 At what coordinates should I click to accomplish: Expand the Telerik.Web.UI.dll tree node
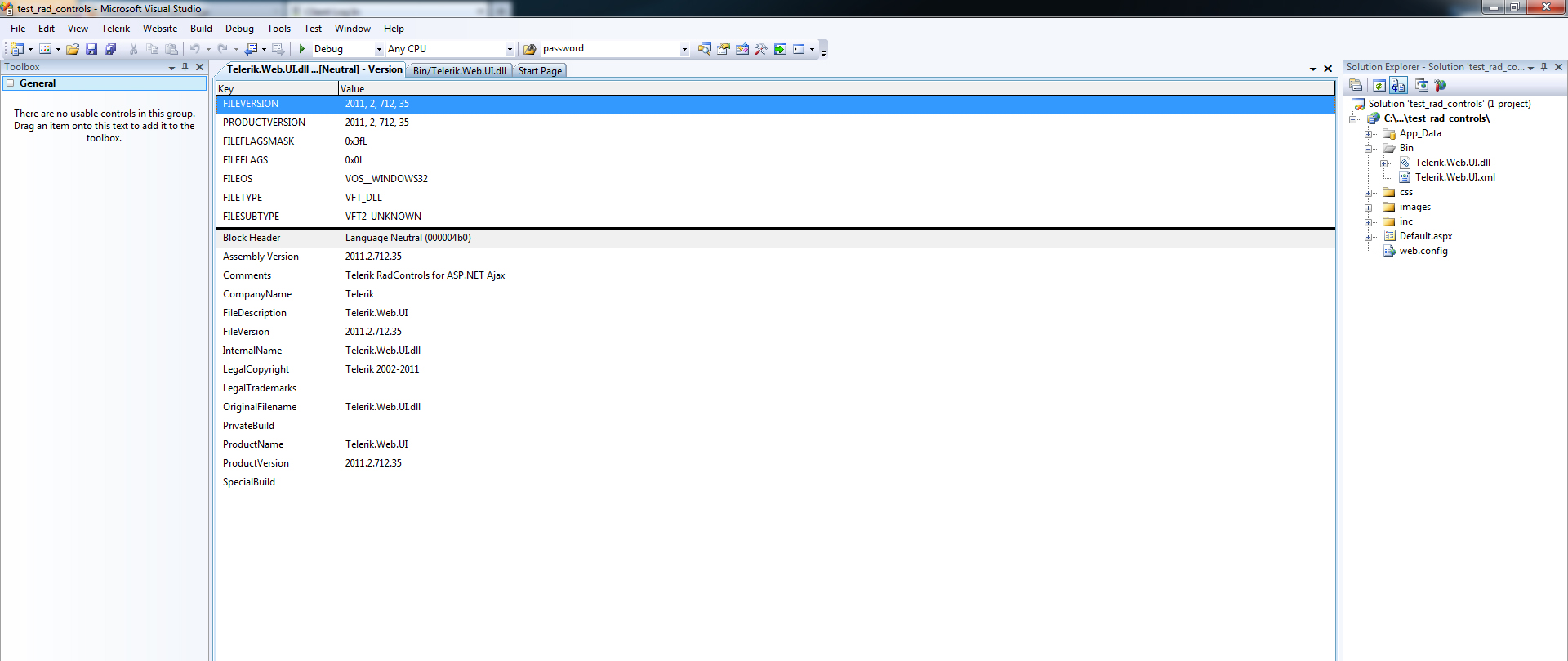[x=1384, y=163]
